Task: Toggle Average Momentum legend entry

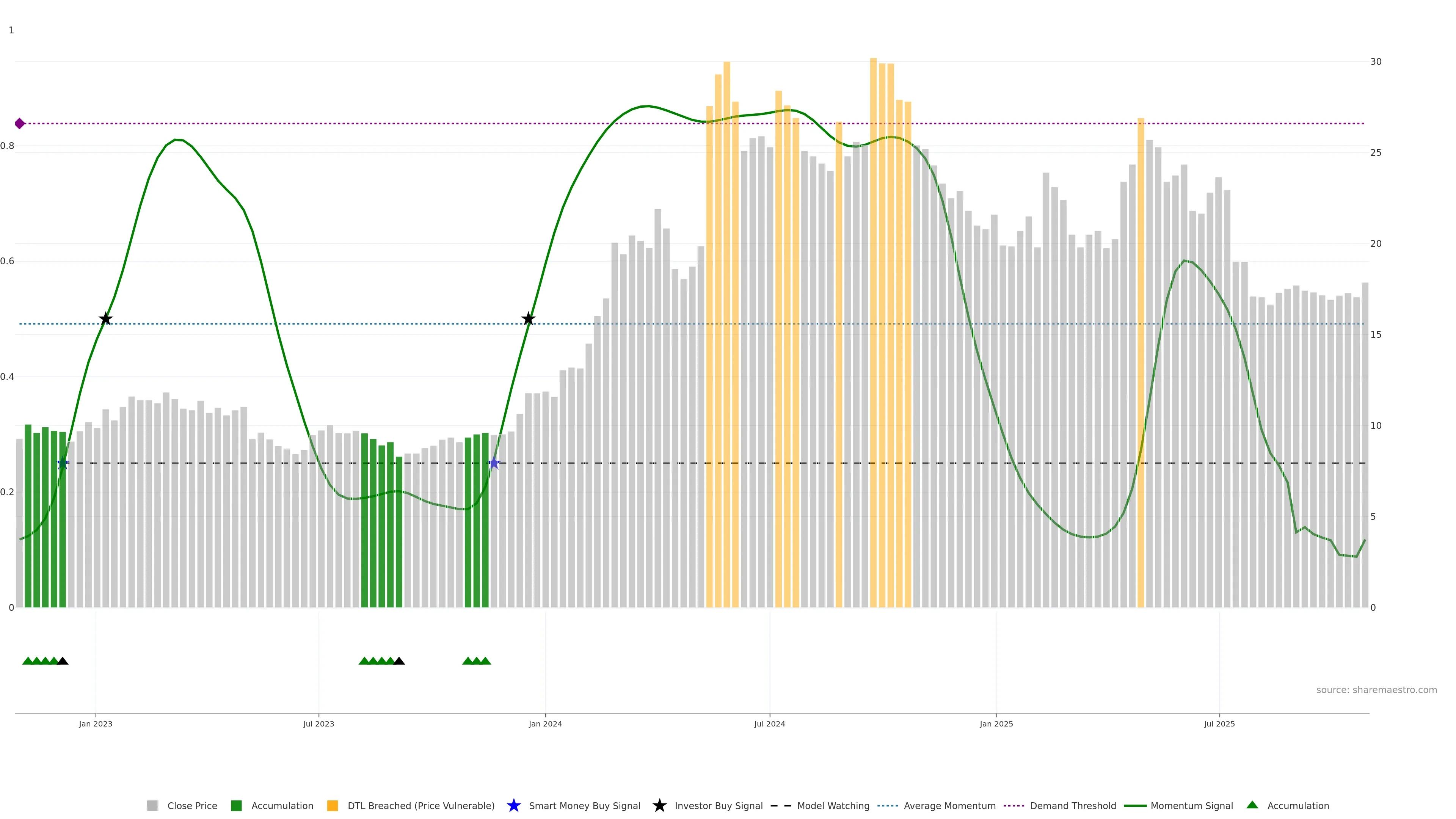Action: [949, 805]
